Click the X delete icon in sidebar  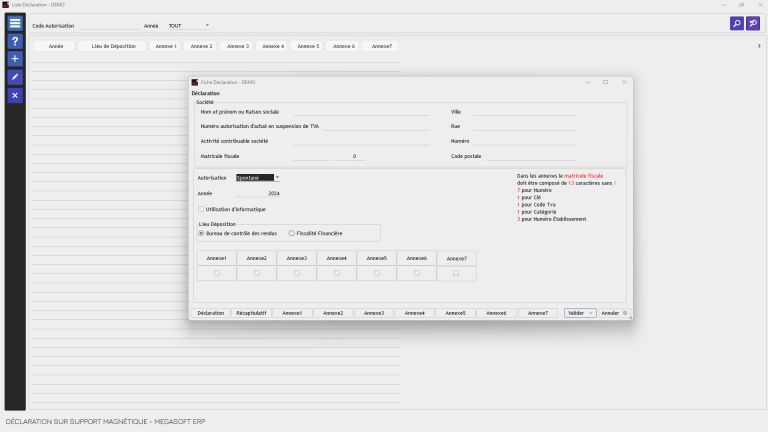tap(15, 95)
